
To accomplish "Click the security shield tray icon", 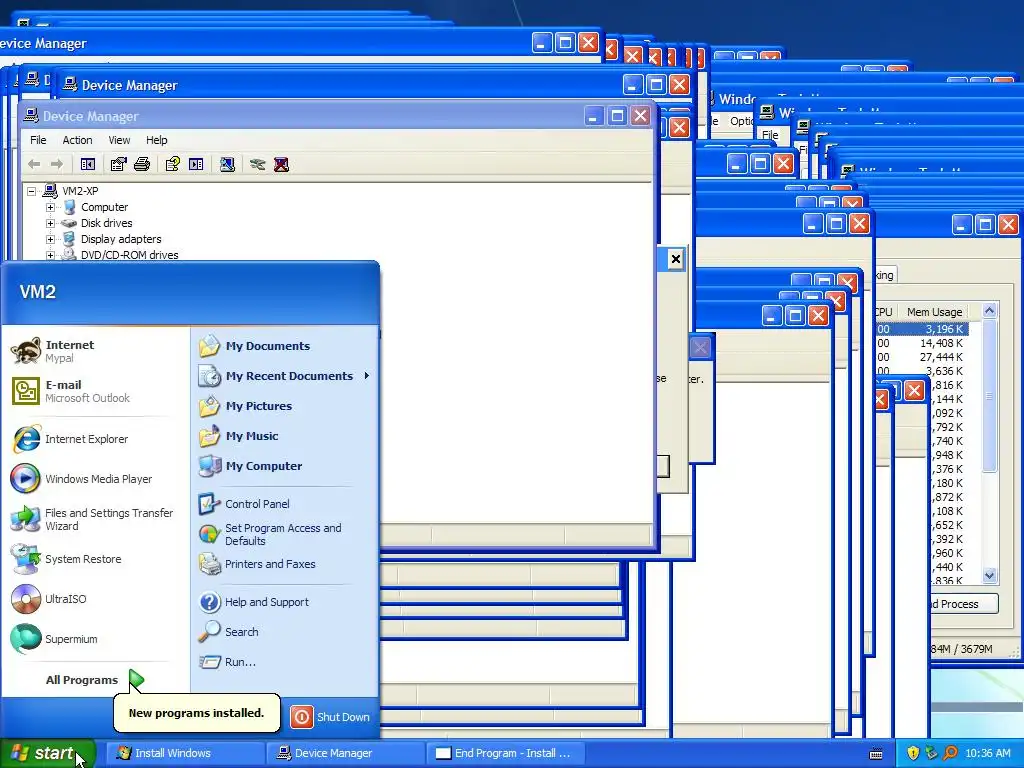I will pos(912,753).
